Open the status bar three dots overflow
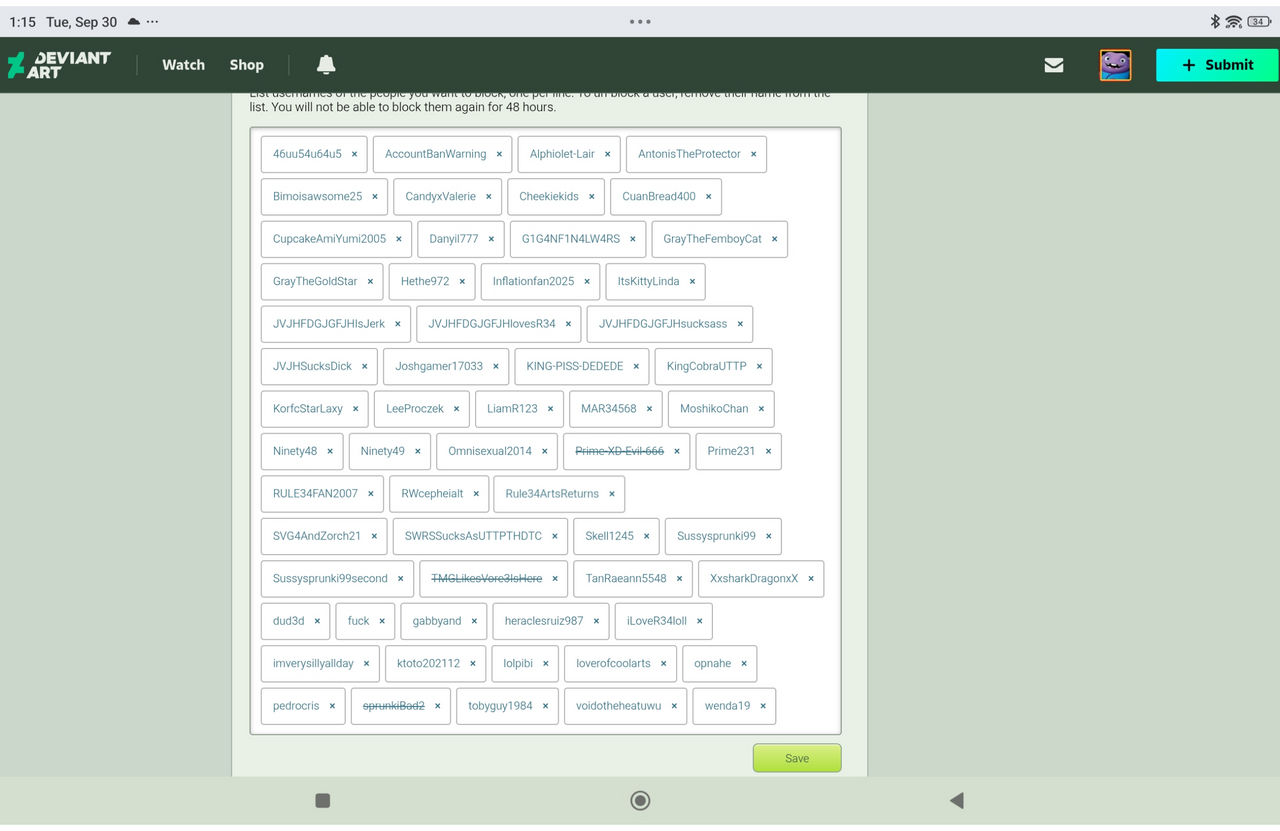This screenshot has height=831, width=1280. [640, 21]
